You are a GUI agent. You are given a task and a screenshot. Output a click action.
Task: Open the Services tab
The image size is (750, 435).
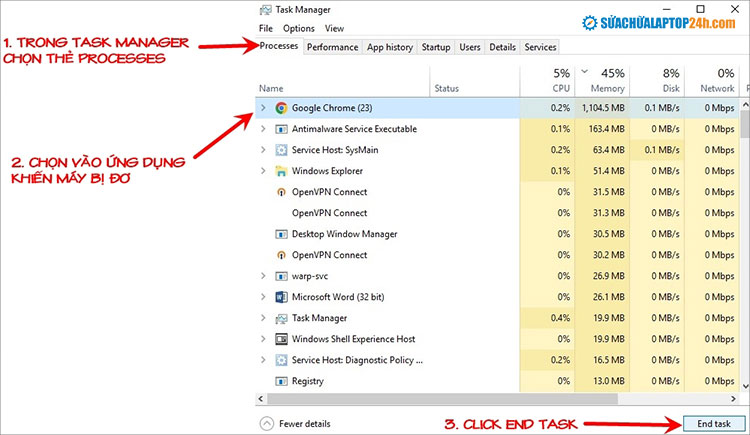pyautogui.click(x=540, y=47)
